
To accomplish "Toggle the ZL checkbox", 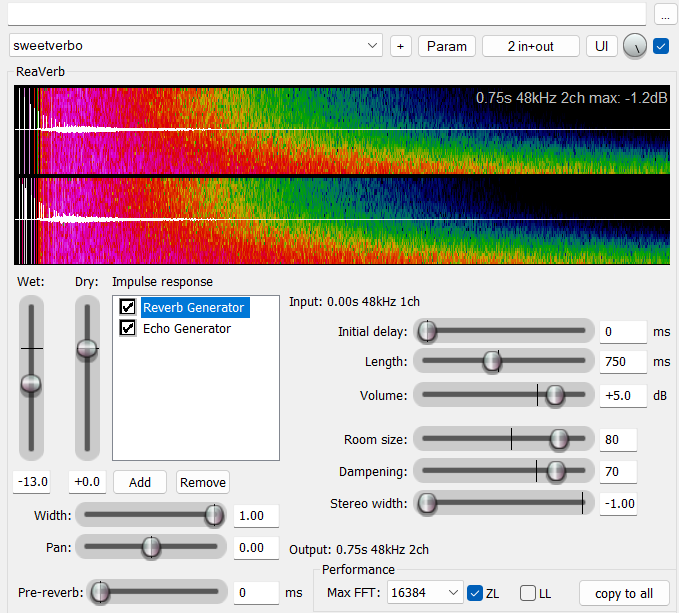I will 475,593.
